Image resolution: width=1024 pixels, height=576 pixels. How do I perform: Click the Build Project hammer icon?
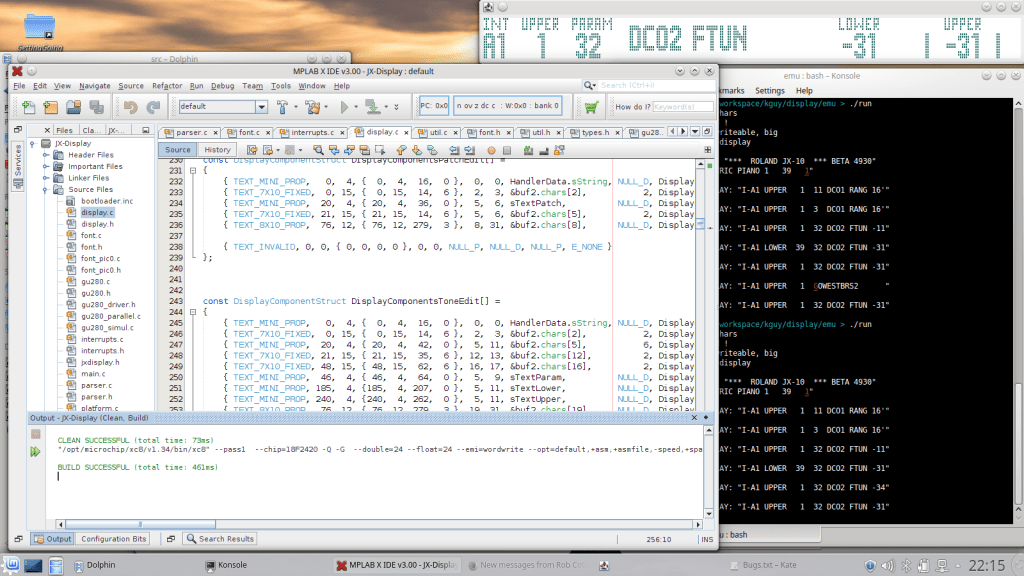point(282,106)
